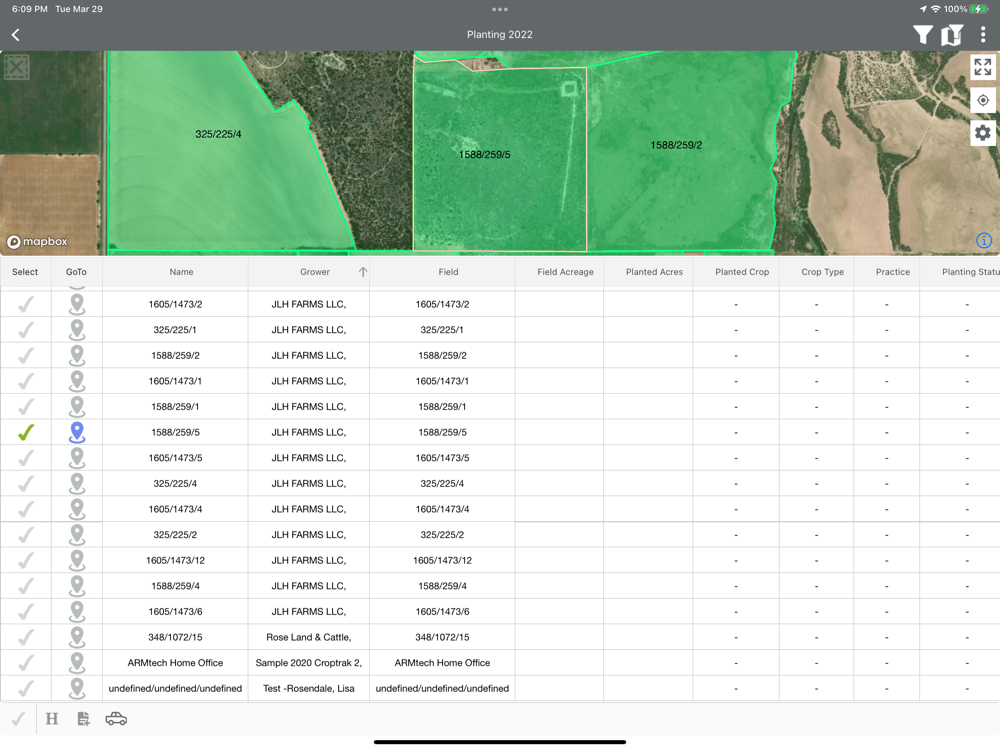The width and height of the screenshot is (1000, 750).
Task: Show map info via the blue info icon
Action: pos(984,241)
